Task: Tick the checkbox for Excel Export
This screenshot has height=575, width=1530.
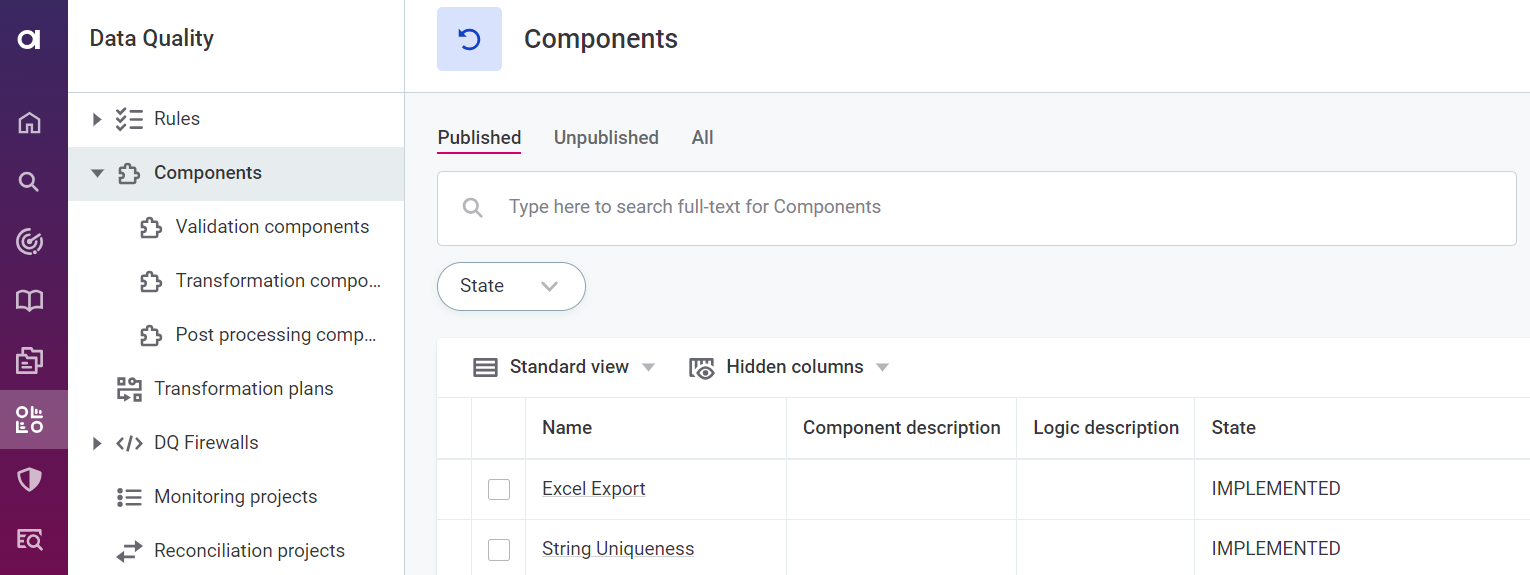Action: pos(499,489)
